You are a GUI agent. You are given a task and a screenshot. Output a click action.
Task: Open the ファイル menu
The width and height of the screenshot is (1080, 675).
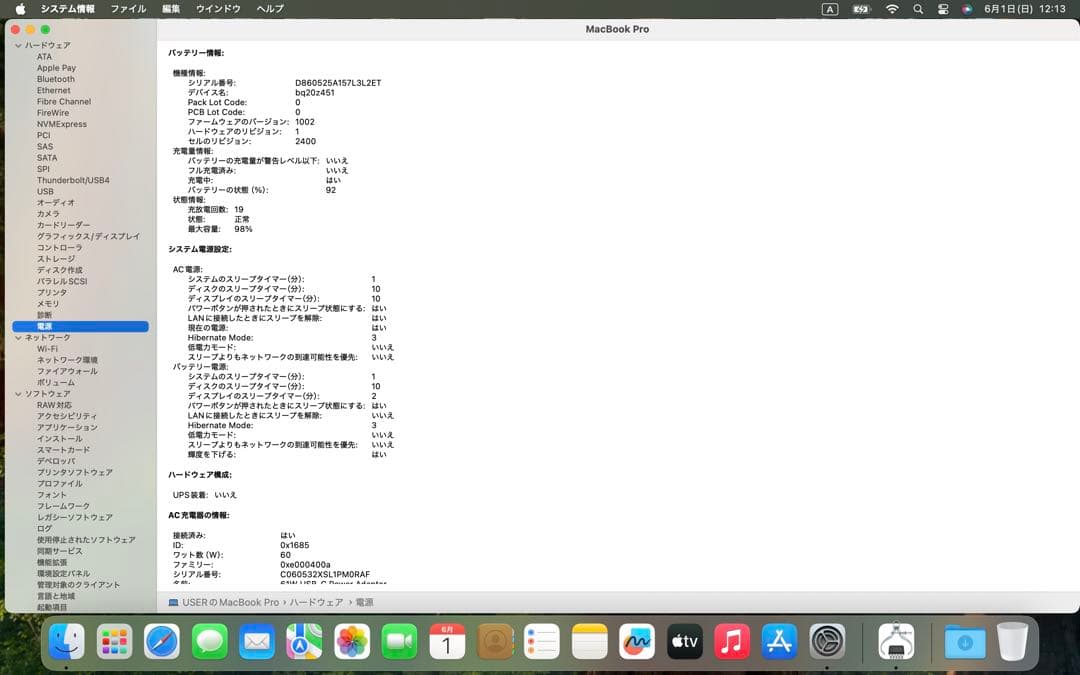click(x=128, y=8)
